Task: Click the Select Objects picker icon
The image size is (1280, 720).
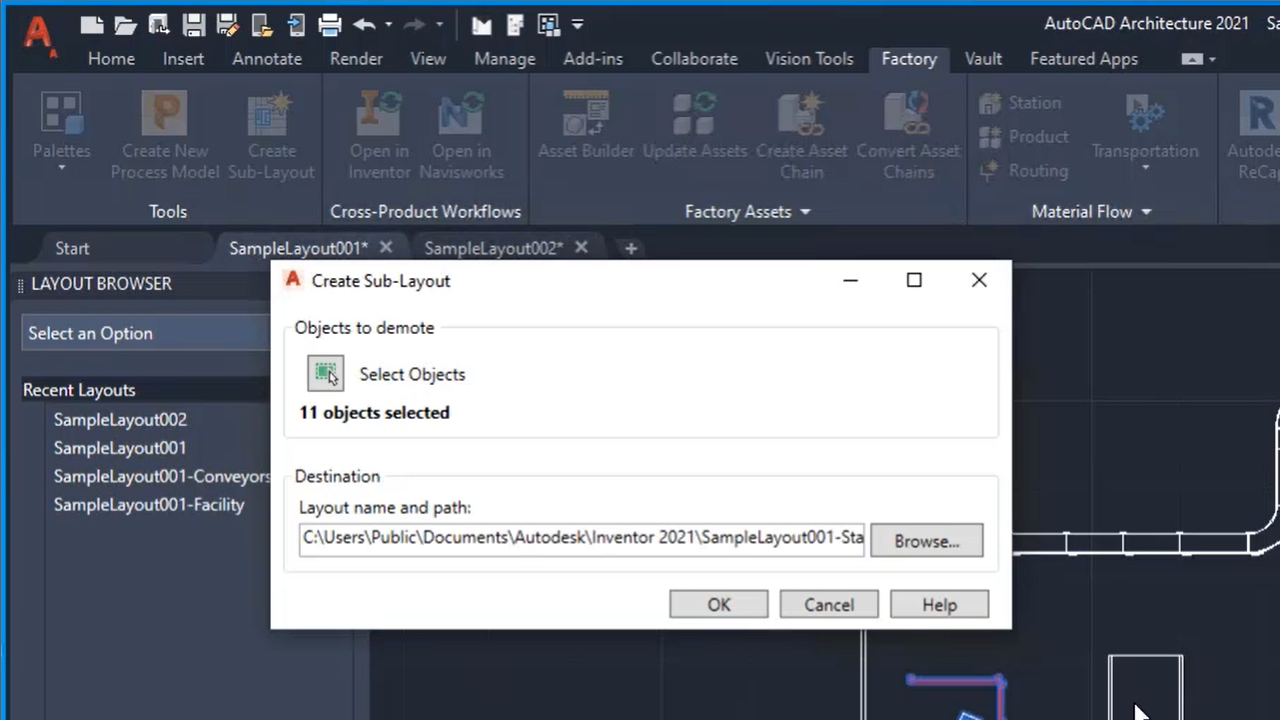Action: [325, 374]
